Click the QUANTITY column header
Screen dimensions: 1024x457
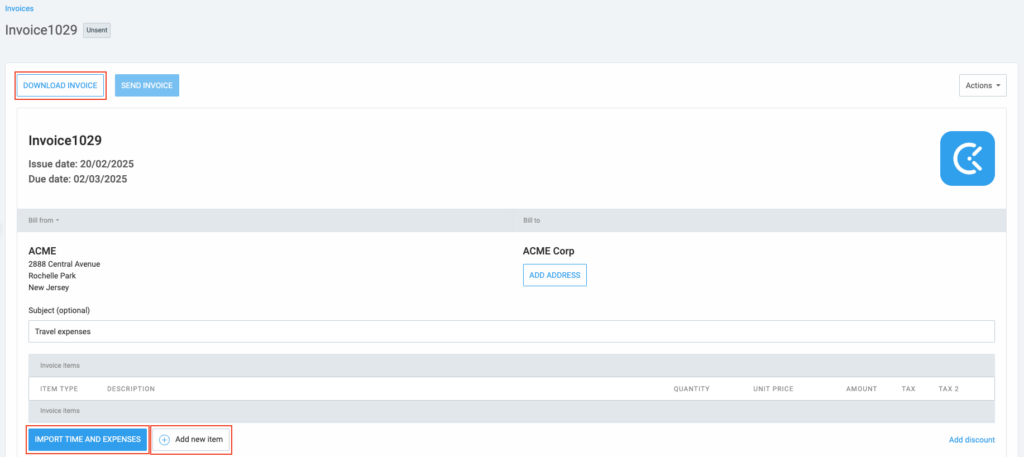[x=692, y=389]
